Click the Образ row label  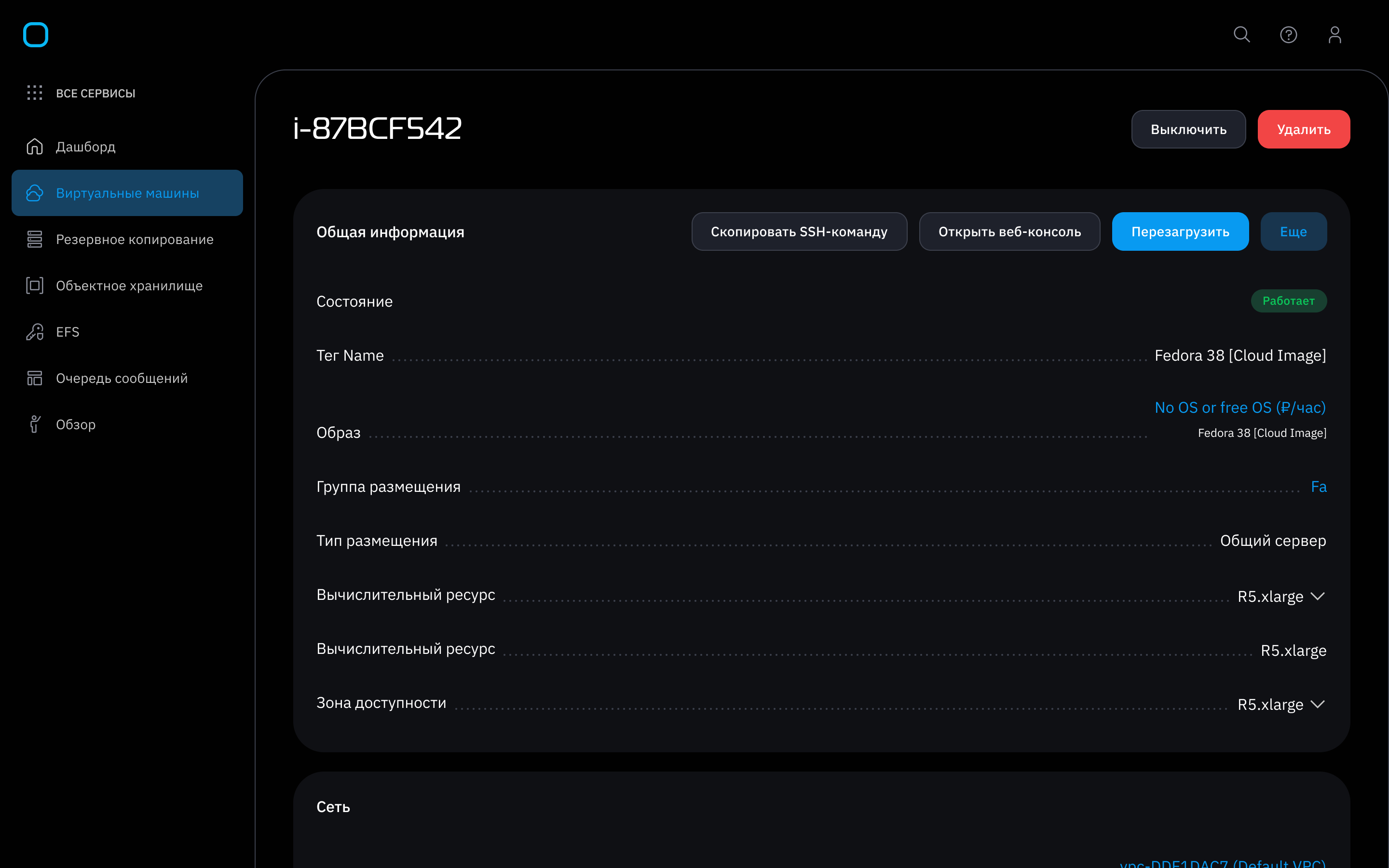pyautogui.click(x=338, y=433)
